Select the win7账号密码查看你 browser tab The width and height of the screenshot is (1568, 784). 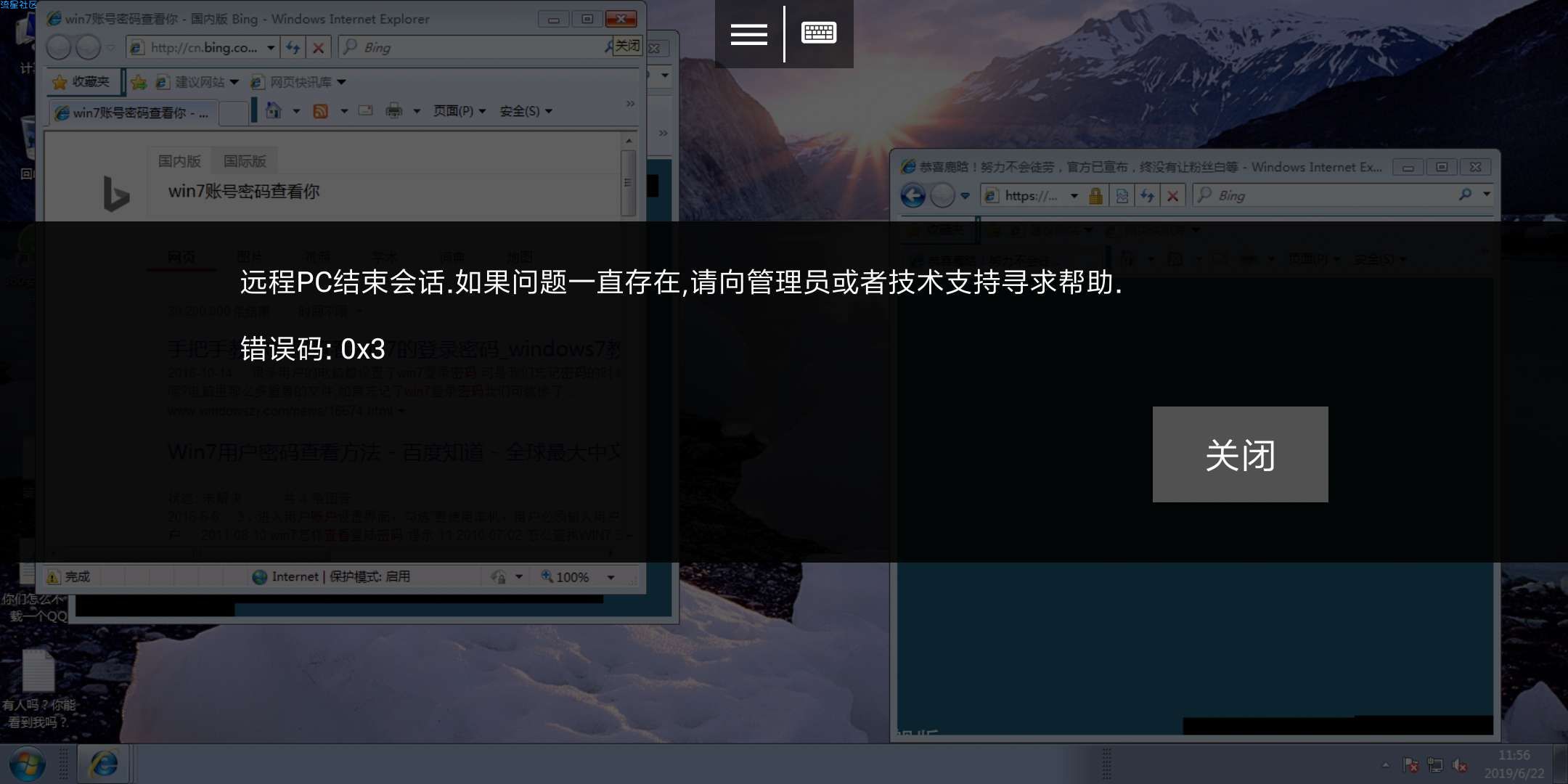point(133,113)
